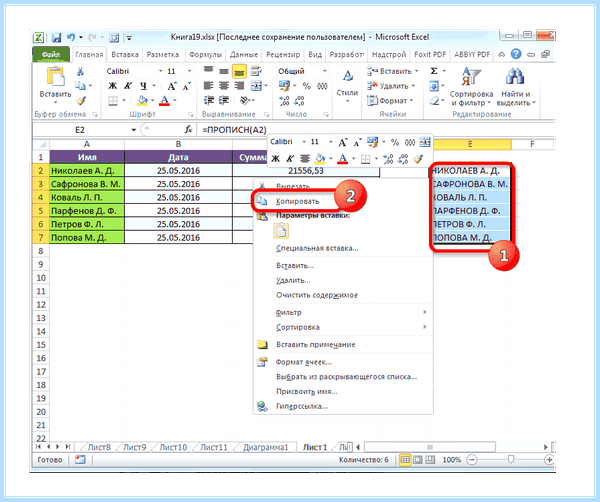Switch to Normal view in status bar
600x502 pixels.
click(x=405, y=460)
